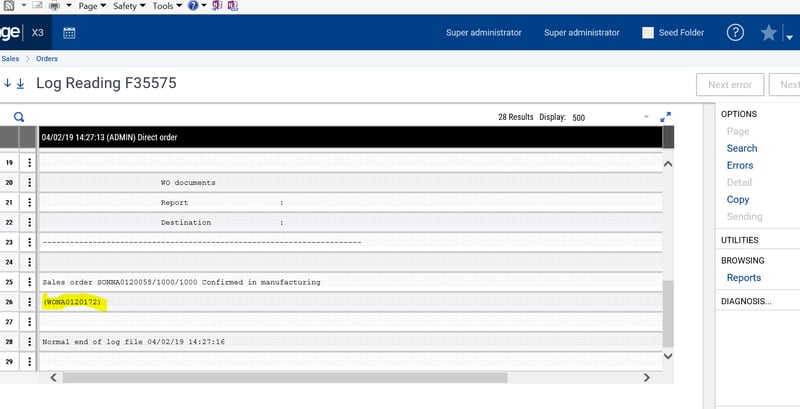Screen dimensions: 800x409
Task: Click the favorites star icon
Action: [768, 33]
